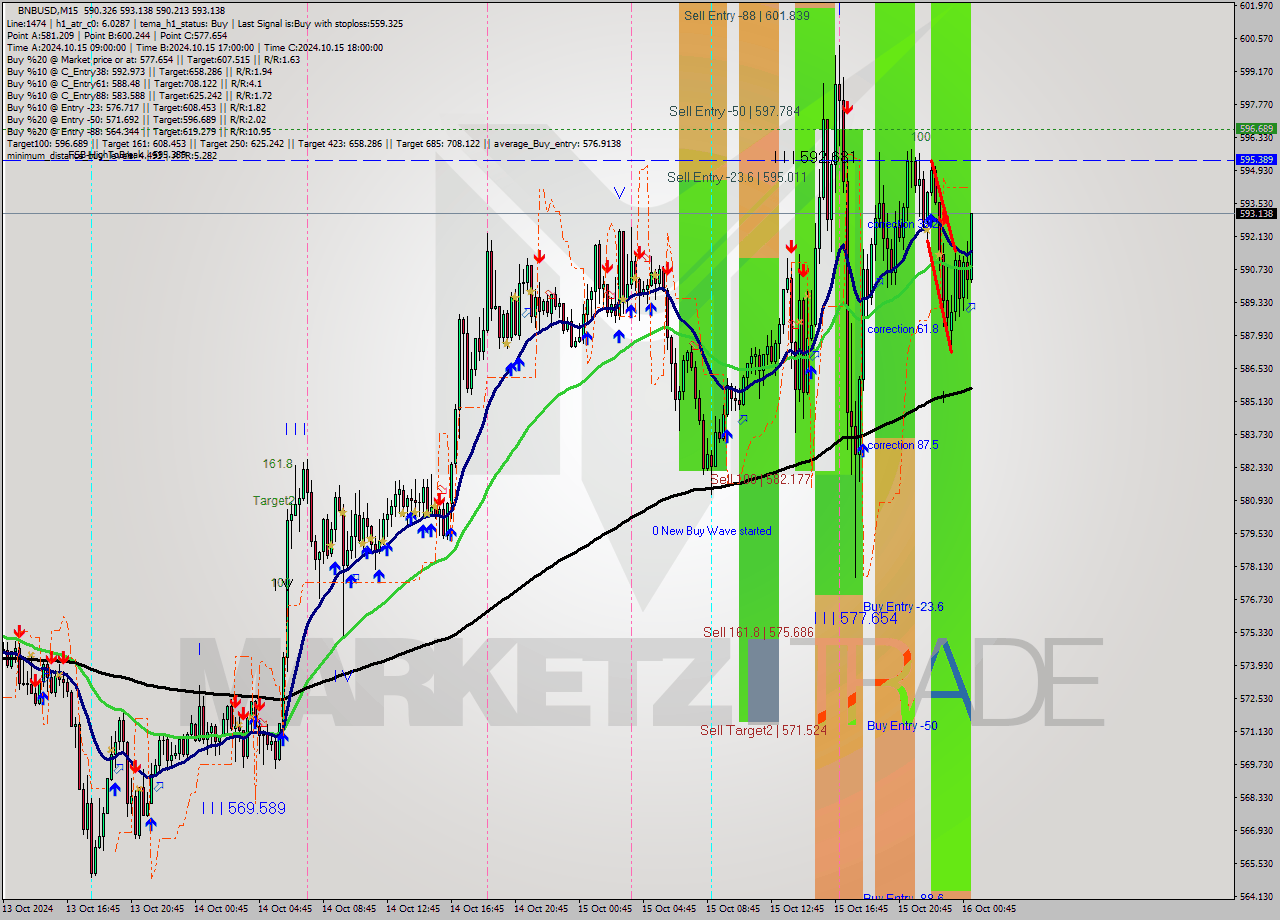Click the '14 Oct 20:45' time label
This screenshot has width=1280, height=920.
(541, 909)
